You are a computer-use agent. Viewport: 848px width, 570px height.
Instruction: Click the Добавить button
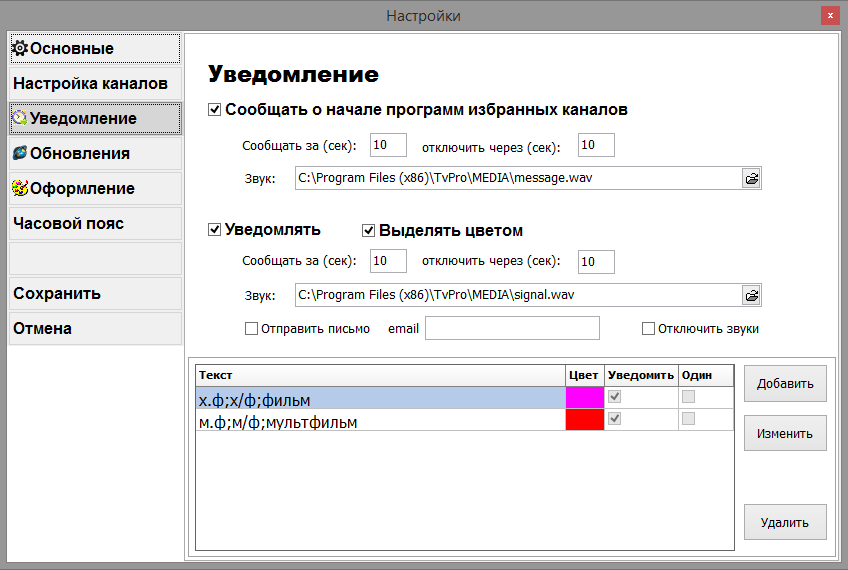785,383
